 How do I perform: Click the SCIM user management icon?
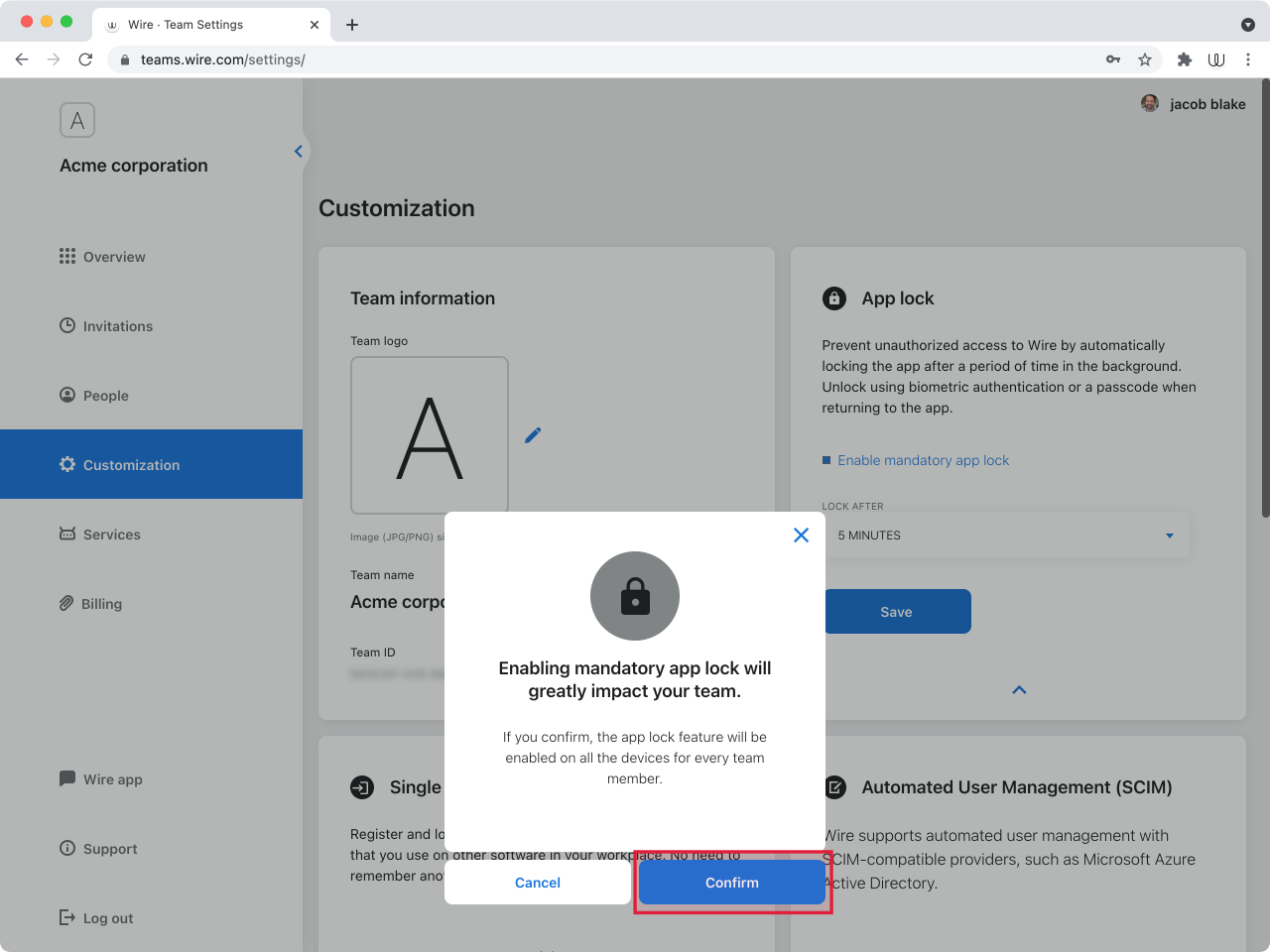click(x=834, y=787)
